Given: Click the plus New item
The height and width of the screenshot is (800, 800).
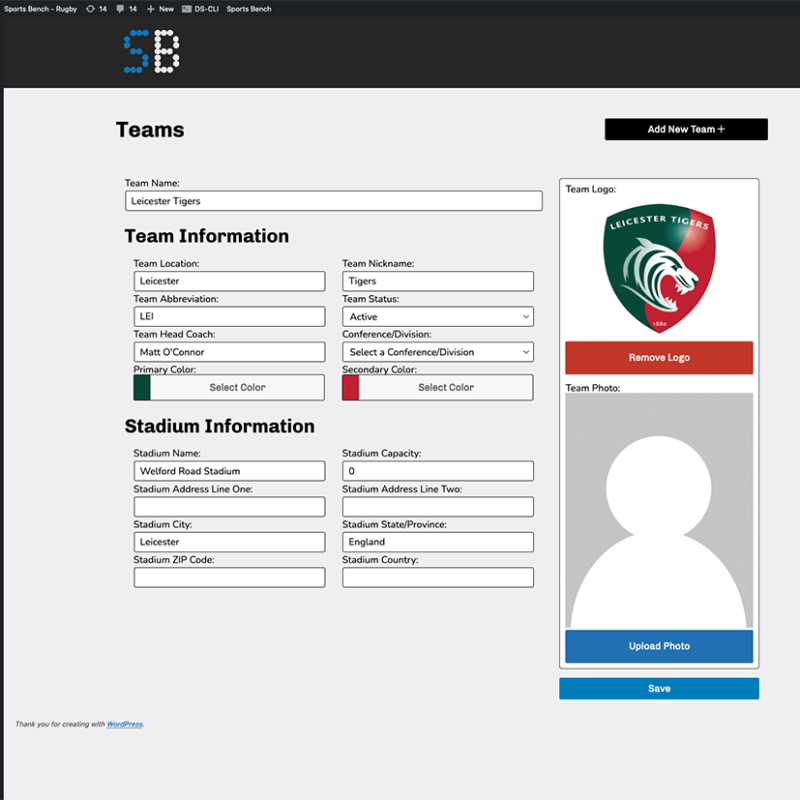Looking at the screenshot, I should [x=160, y=9].
